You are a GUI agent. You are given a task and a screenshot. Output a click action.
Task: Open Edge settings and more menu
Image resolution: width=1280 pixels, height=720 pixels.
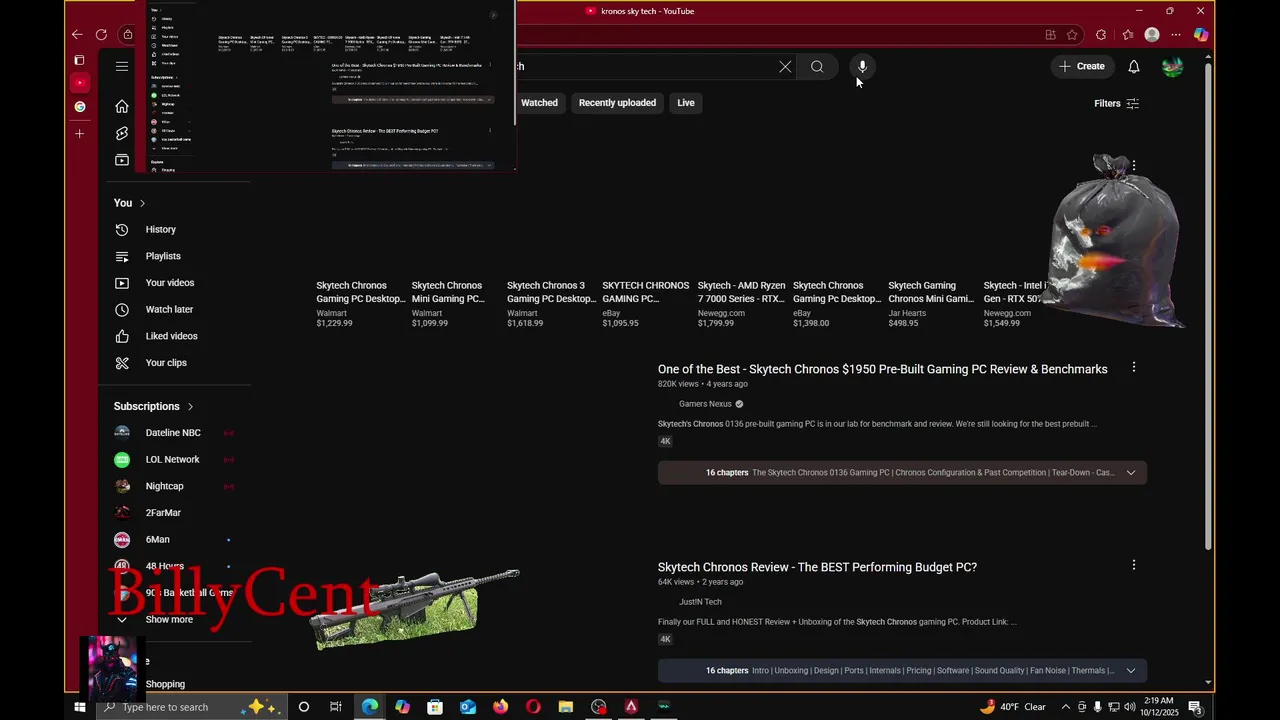pyautogui.click(x=1176, y=34)
